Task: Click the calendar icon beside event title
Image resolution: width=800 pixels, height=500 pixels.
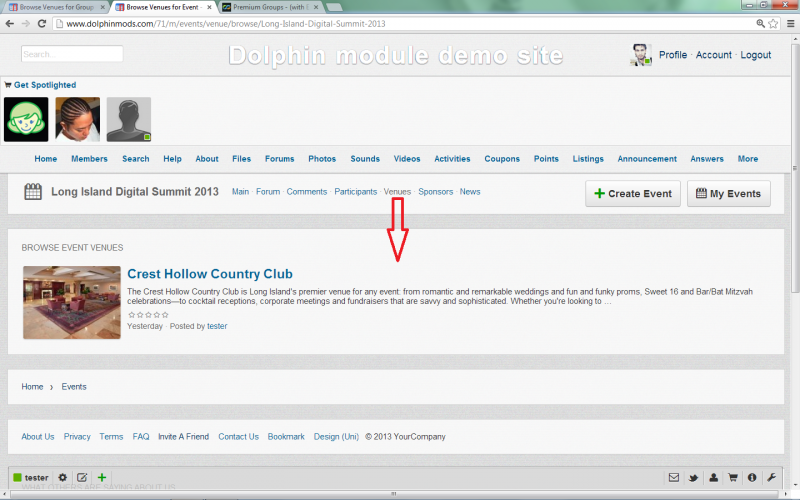Action: coord(33,192)
